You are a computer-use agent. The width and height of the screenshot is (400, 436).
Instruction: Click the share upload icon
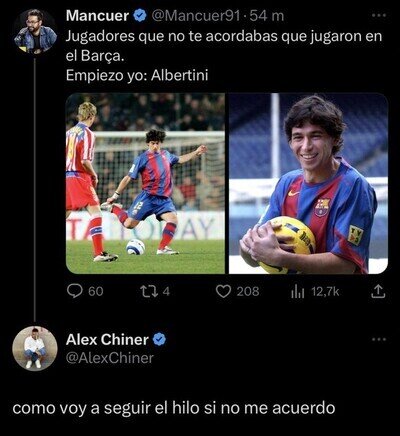tap(378, 291)
